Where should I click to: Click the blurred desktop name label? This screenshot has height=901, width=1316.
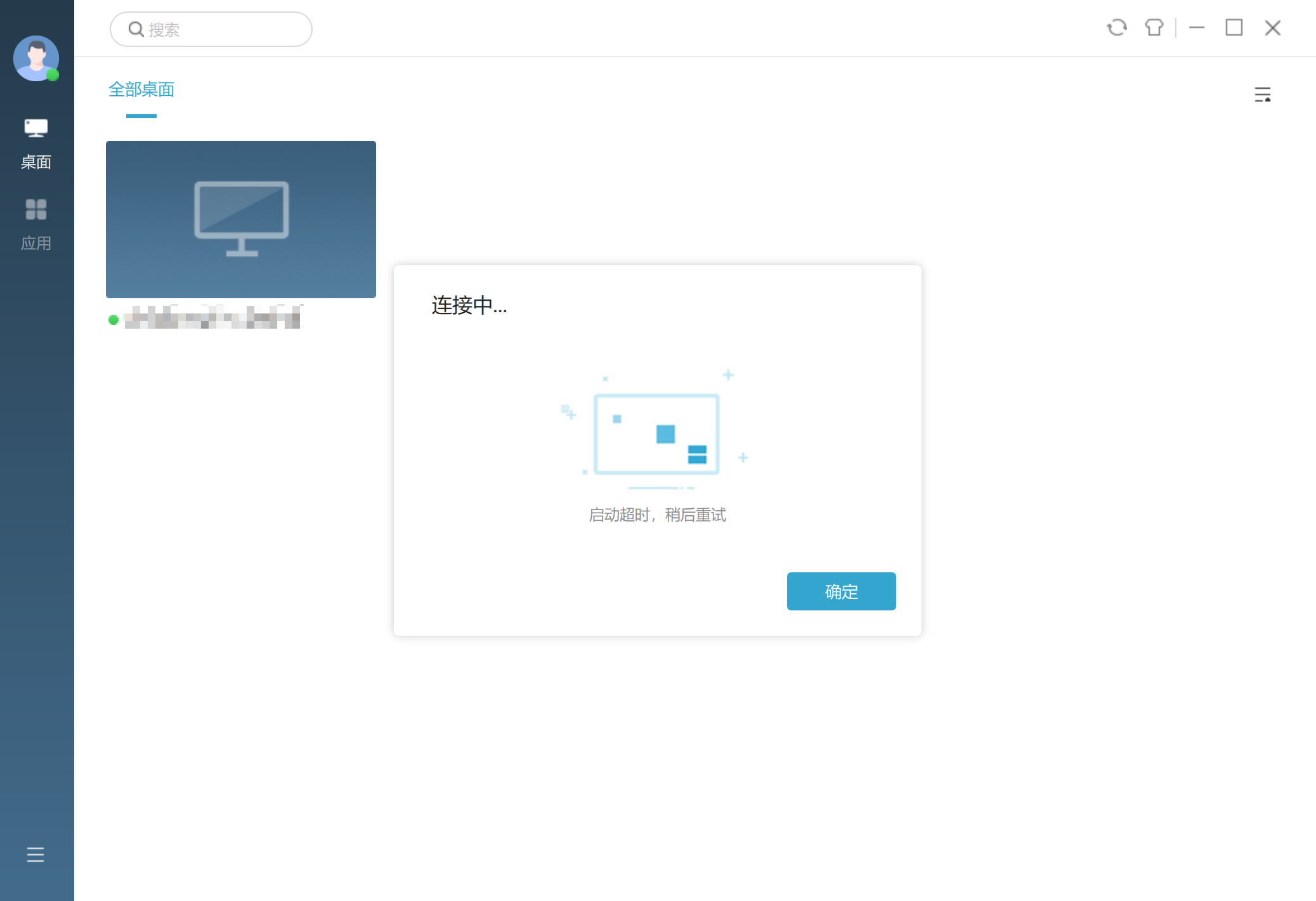(212, 317)
